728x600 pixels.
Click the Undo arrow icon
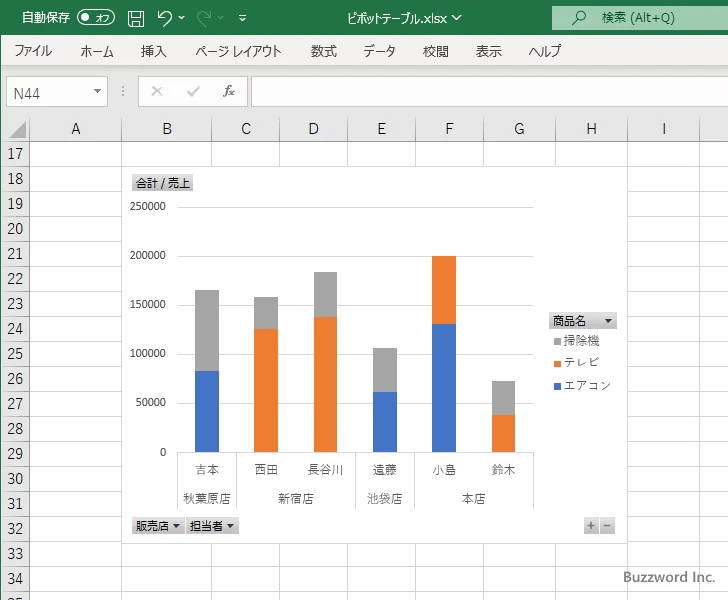tap(164, 18)
